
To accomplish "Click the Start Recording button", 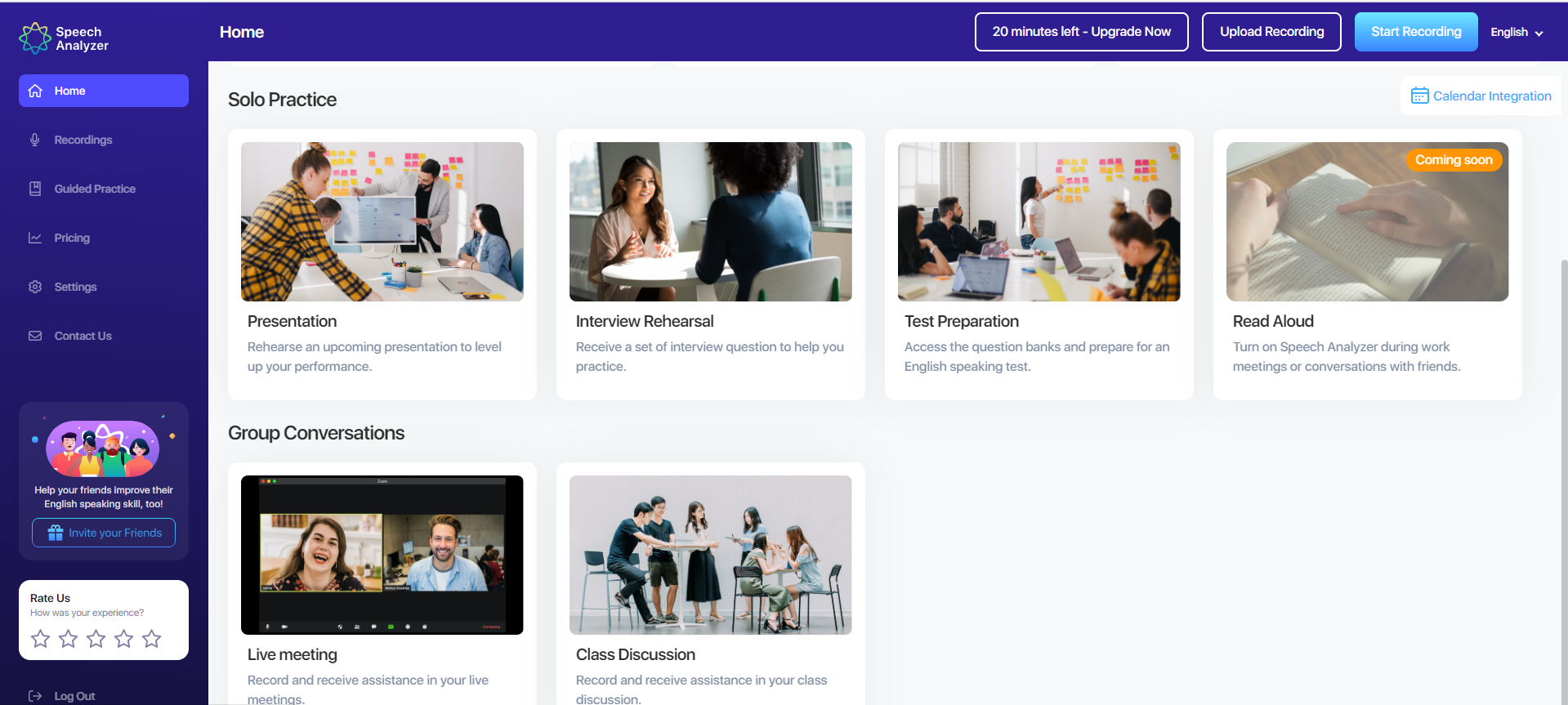I will tap(1416, 32).
